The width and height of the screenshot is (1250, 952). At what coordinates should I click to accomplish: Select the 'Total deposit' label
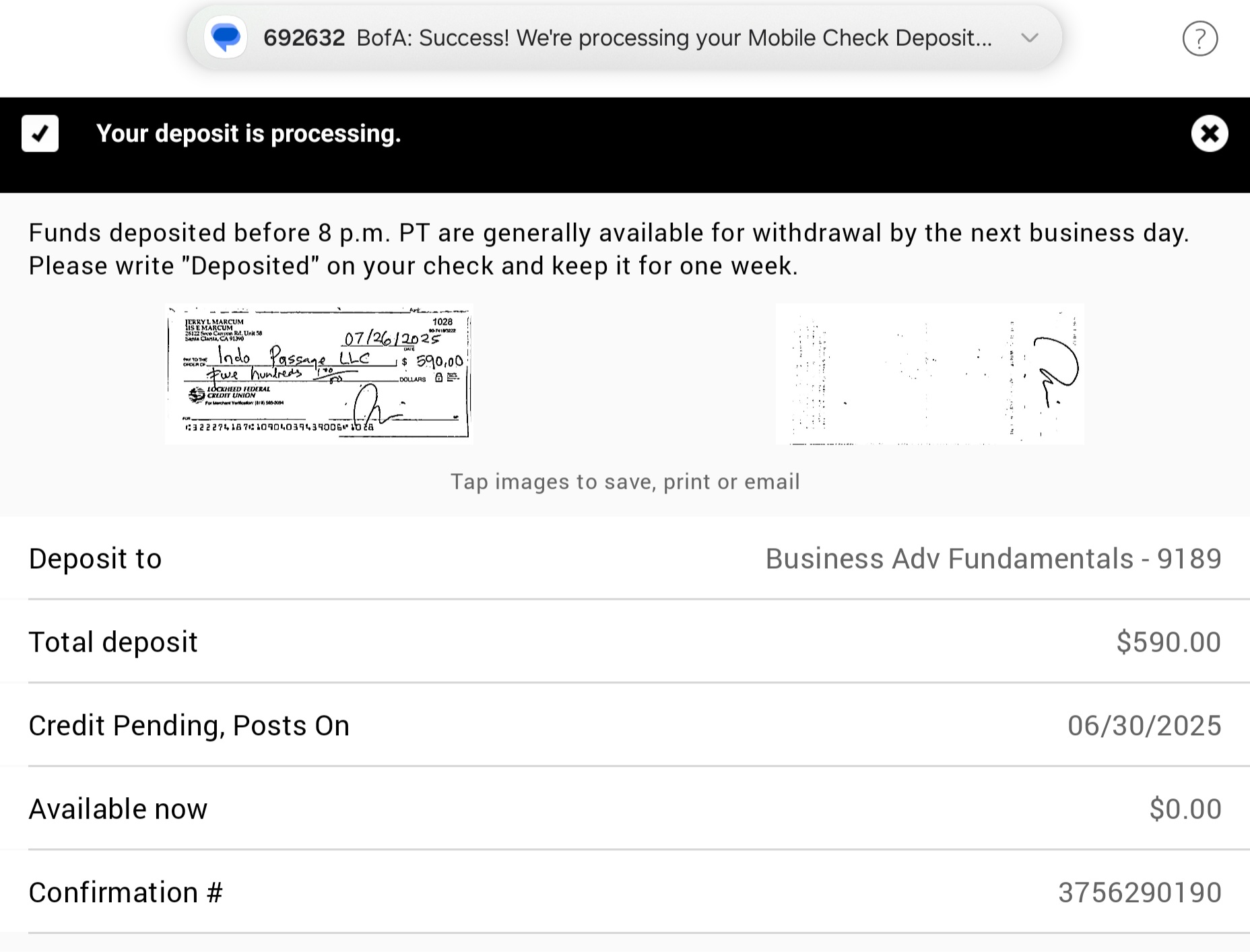(113, 642)
